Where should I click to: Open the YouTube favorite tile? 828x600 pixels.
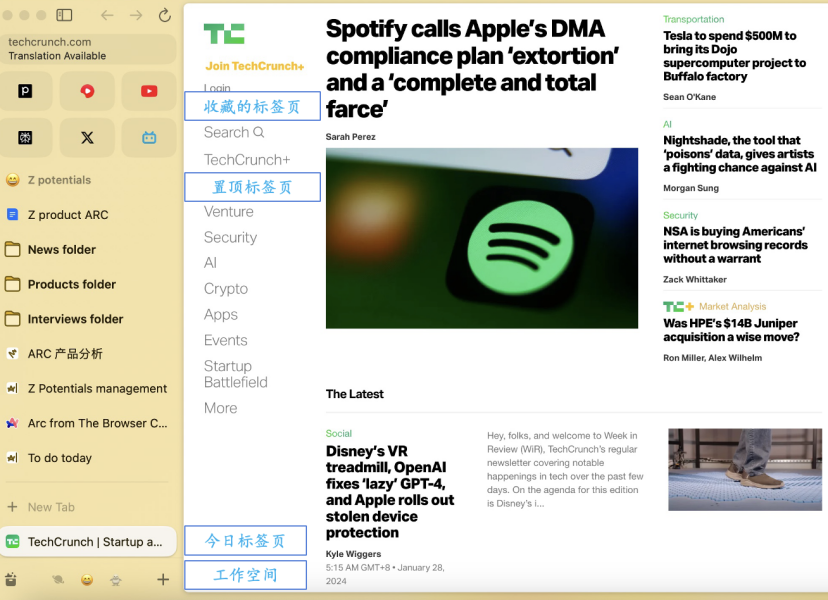tap(149, 91)
